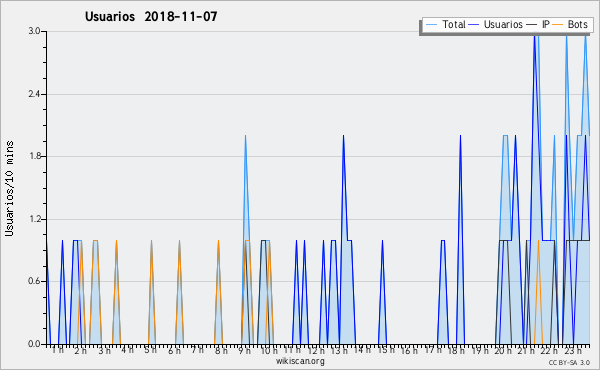The height and width of the screenshot is (370, 600).
Task: Click the '9 h' x-axis label
Action: pyautogui.click(x=245, y=350)
